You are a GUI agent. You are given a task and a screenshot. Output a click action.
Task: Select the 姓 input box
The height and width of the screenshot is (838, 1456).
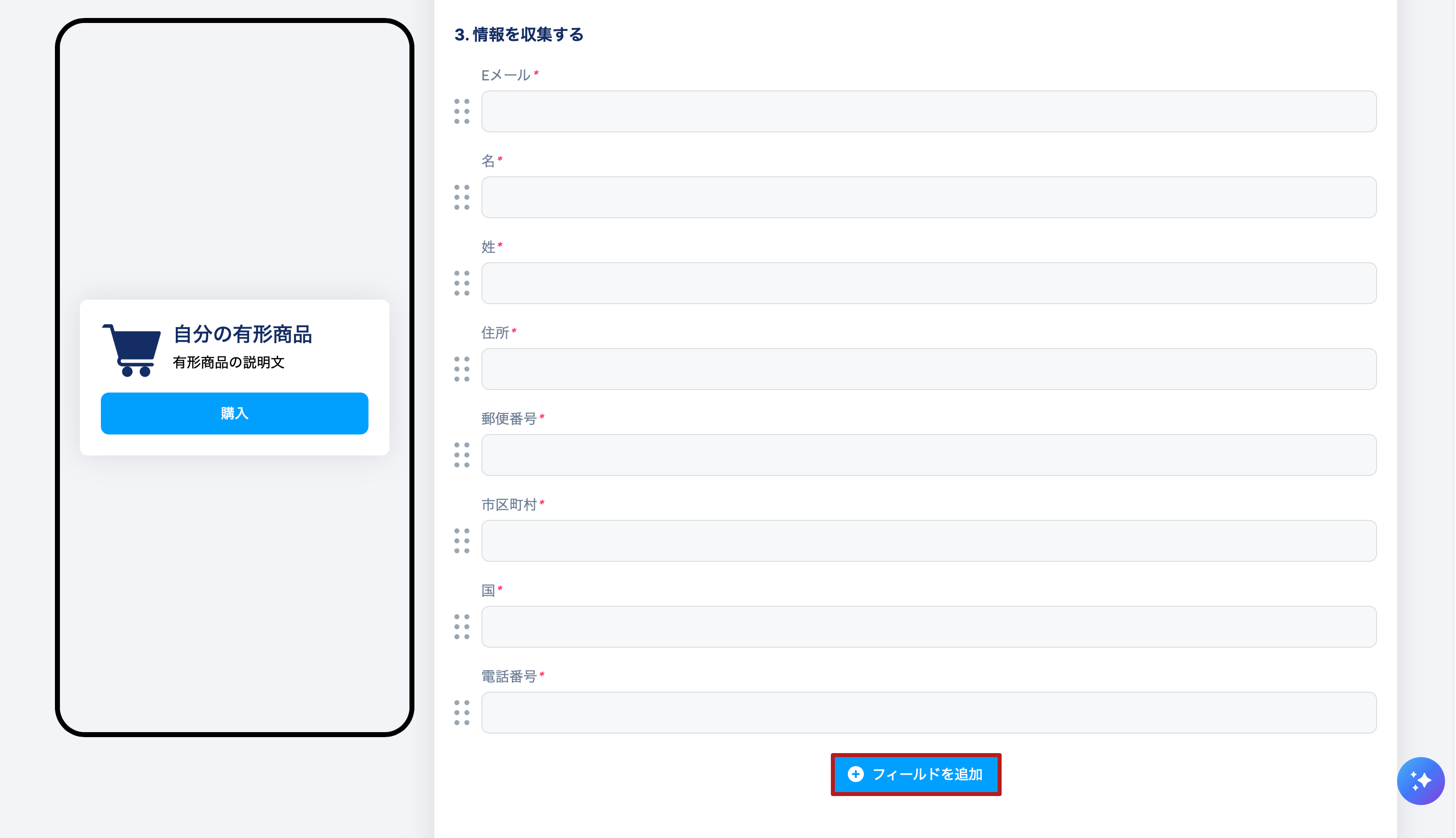[x=929, y=283]
